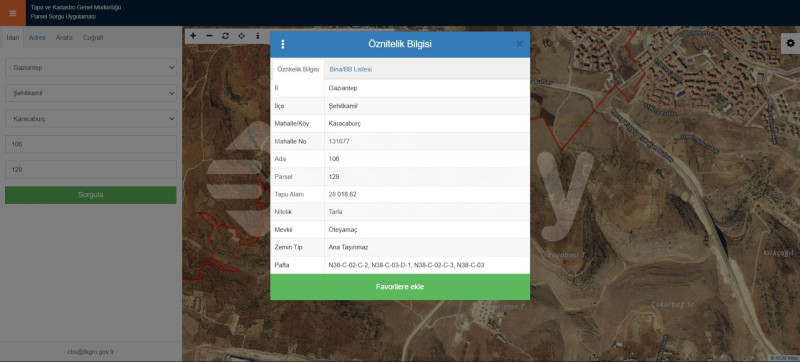This screenshot has width=800, height=362.
Task: Expand the Şehitkamil district dropdown
Action: [x=91, y=93]
